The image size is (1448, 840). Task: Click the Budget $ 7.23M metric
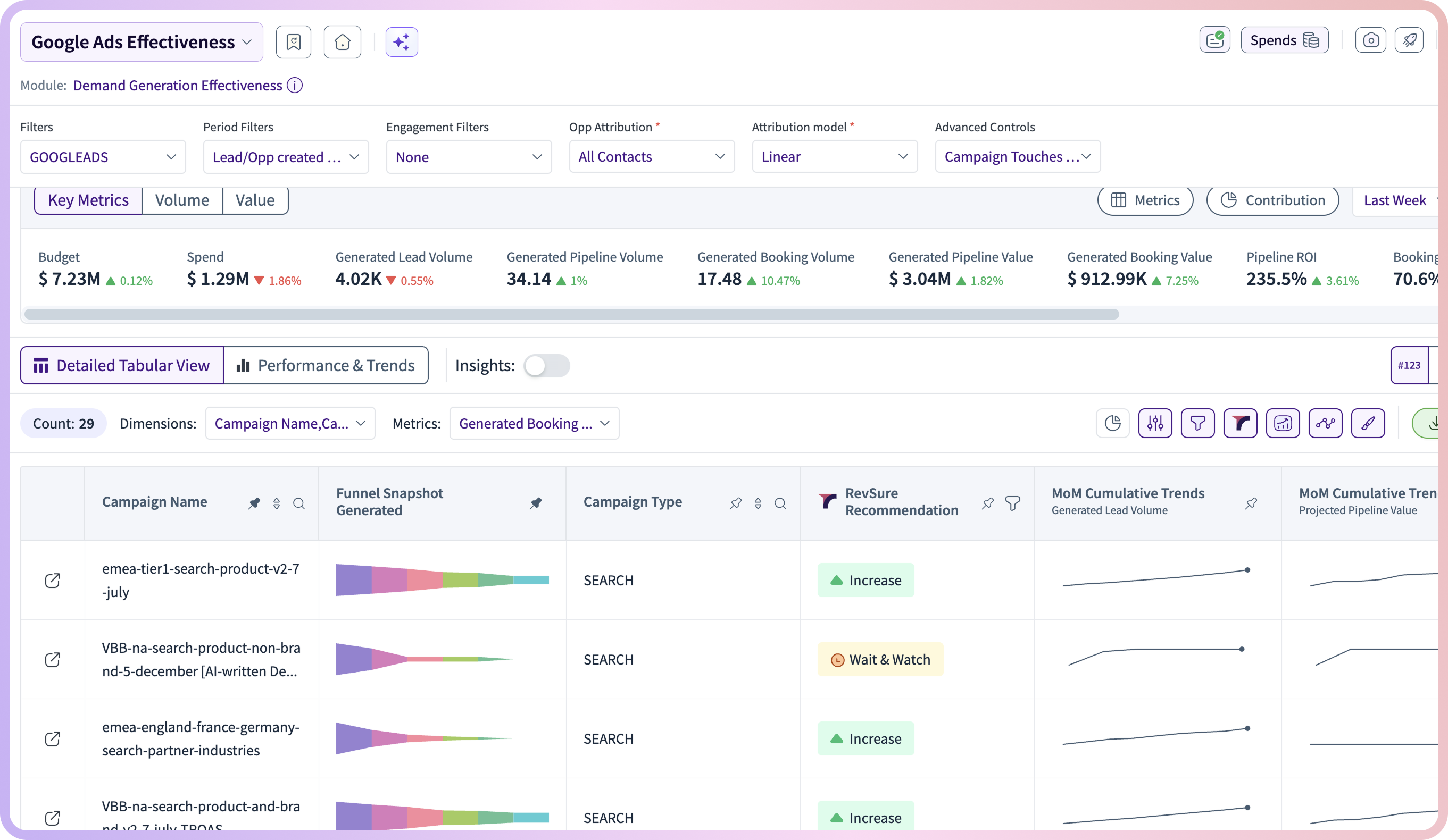pos(95,270)
